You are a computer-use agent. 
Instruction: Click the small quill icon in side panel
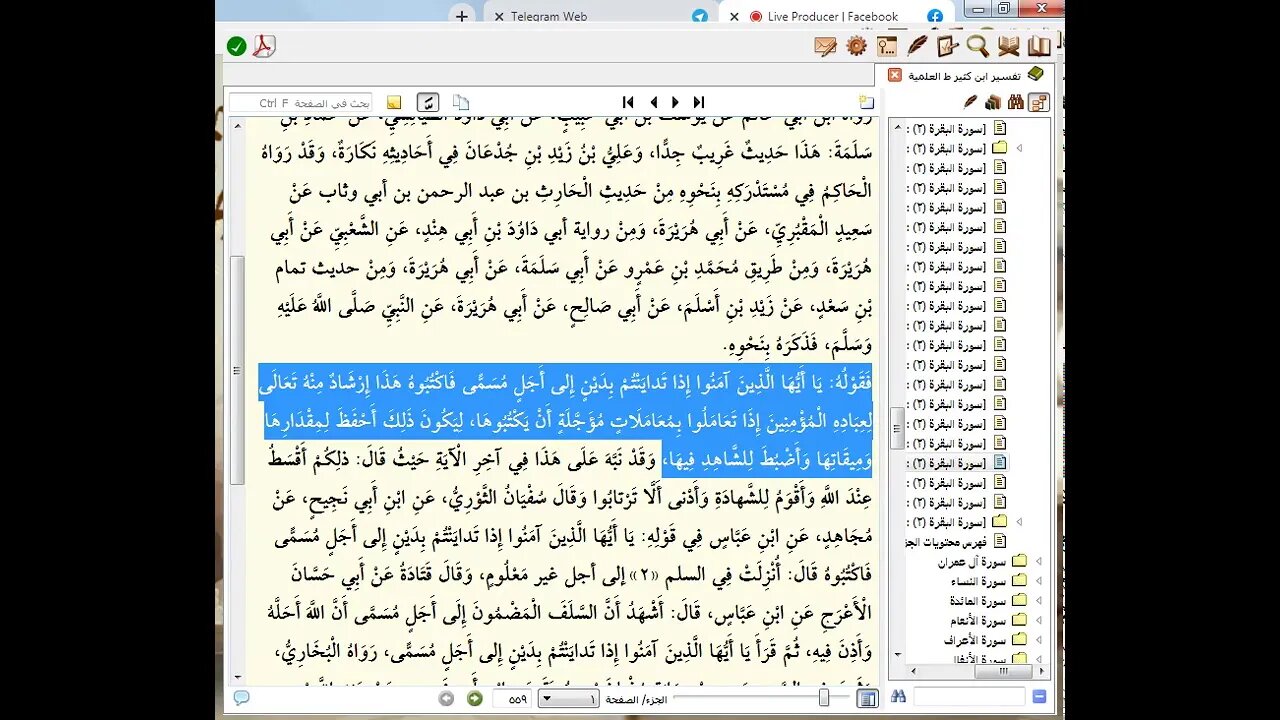[970, 102]
